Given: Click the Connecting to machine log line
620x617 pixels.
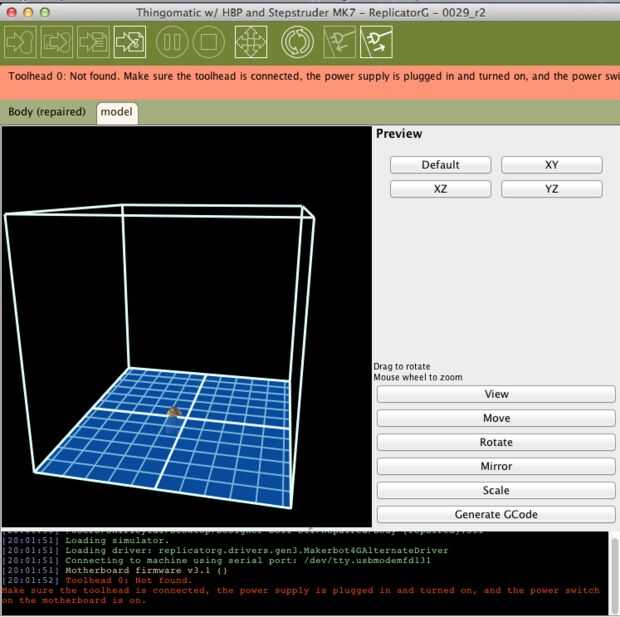Looking at the screenshot, I should click(x=216, y=560).
